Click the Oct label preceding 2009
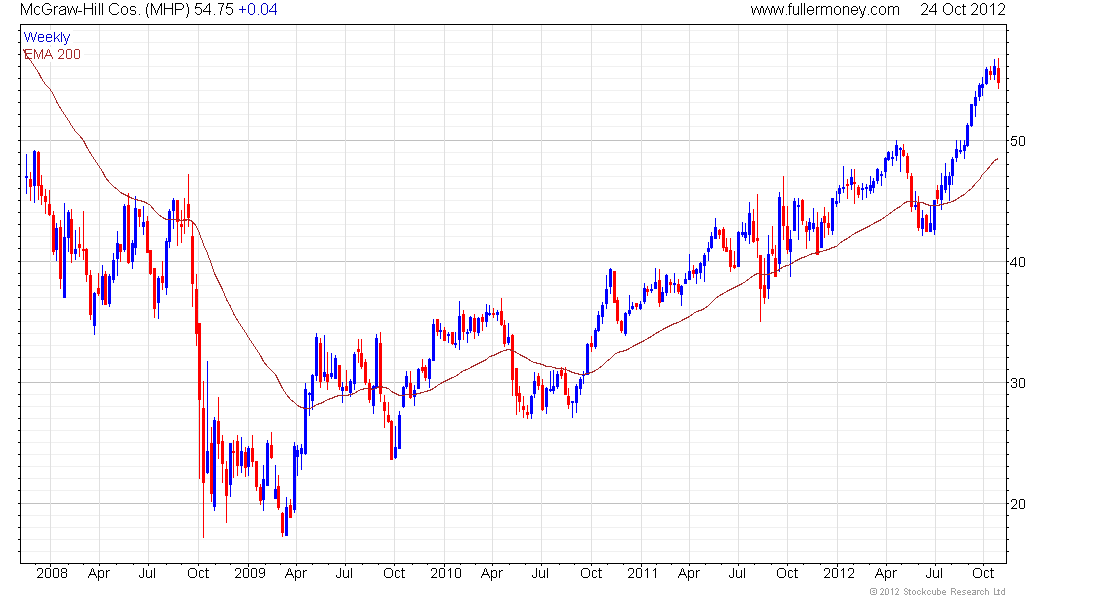The width and height of the screenshot is (1100, 600). pos(198,573)
